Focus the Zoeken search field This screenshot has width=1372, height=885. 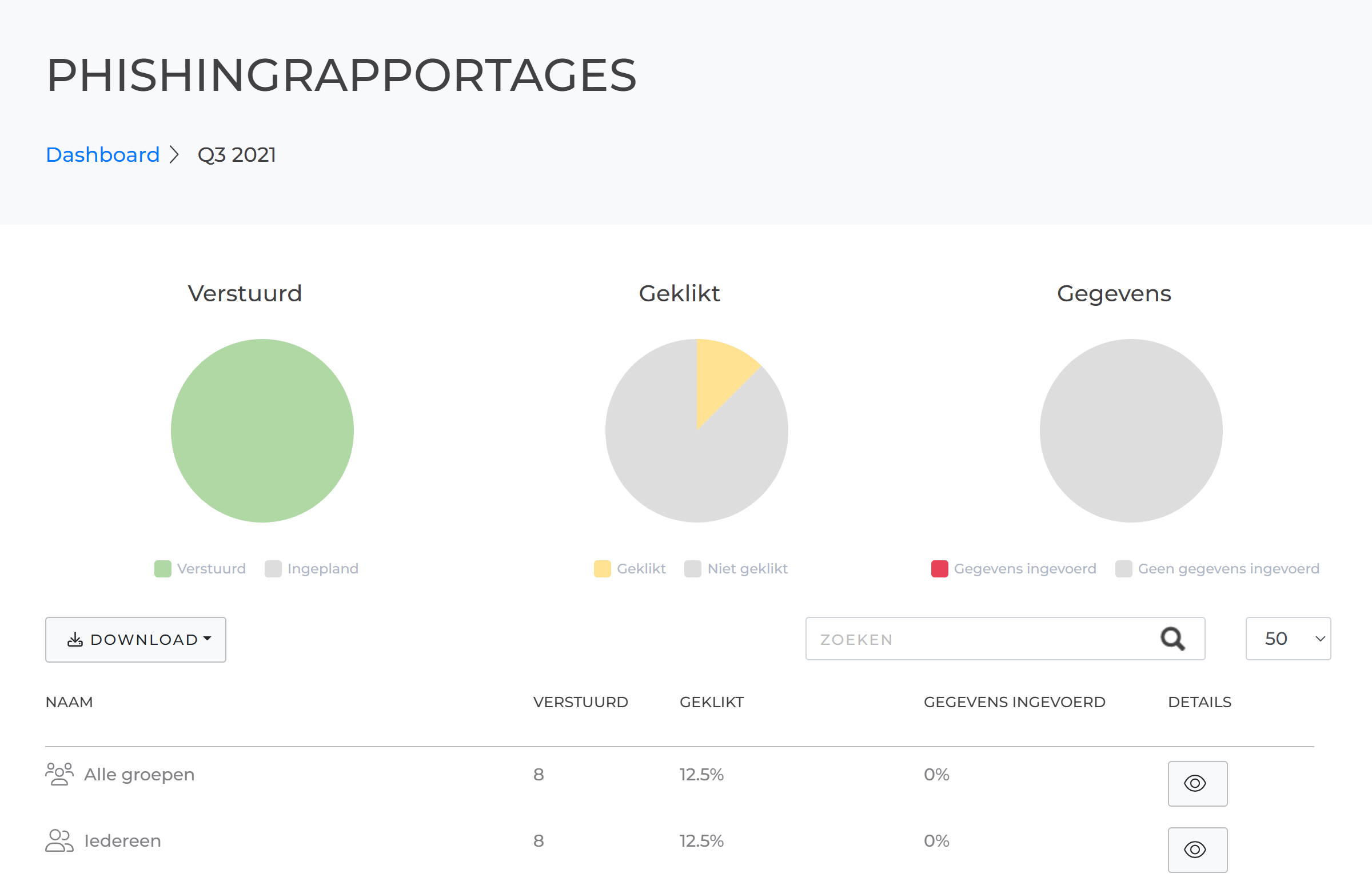pyautogui.click(x=977, y=639)
